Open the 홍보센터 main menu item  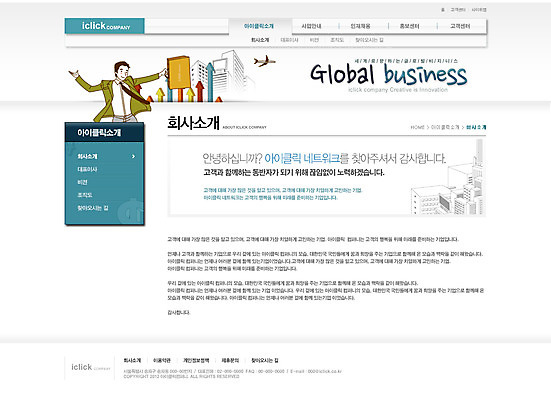click(409, 26)
